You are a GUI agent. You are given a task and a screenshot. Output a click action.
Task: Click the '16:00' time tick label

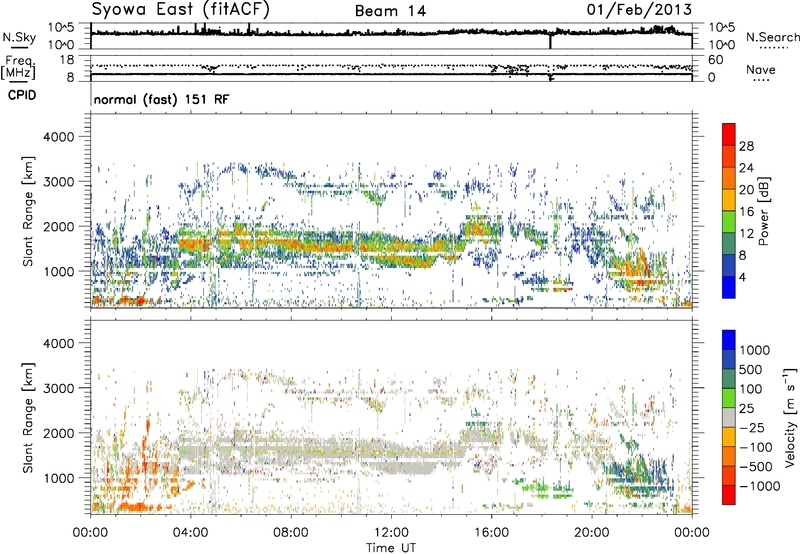coord(491,533)
